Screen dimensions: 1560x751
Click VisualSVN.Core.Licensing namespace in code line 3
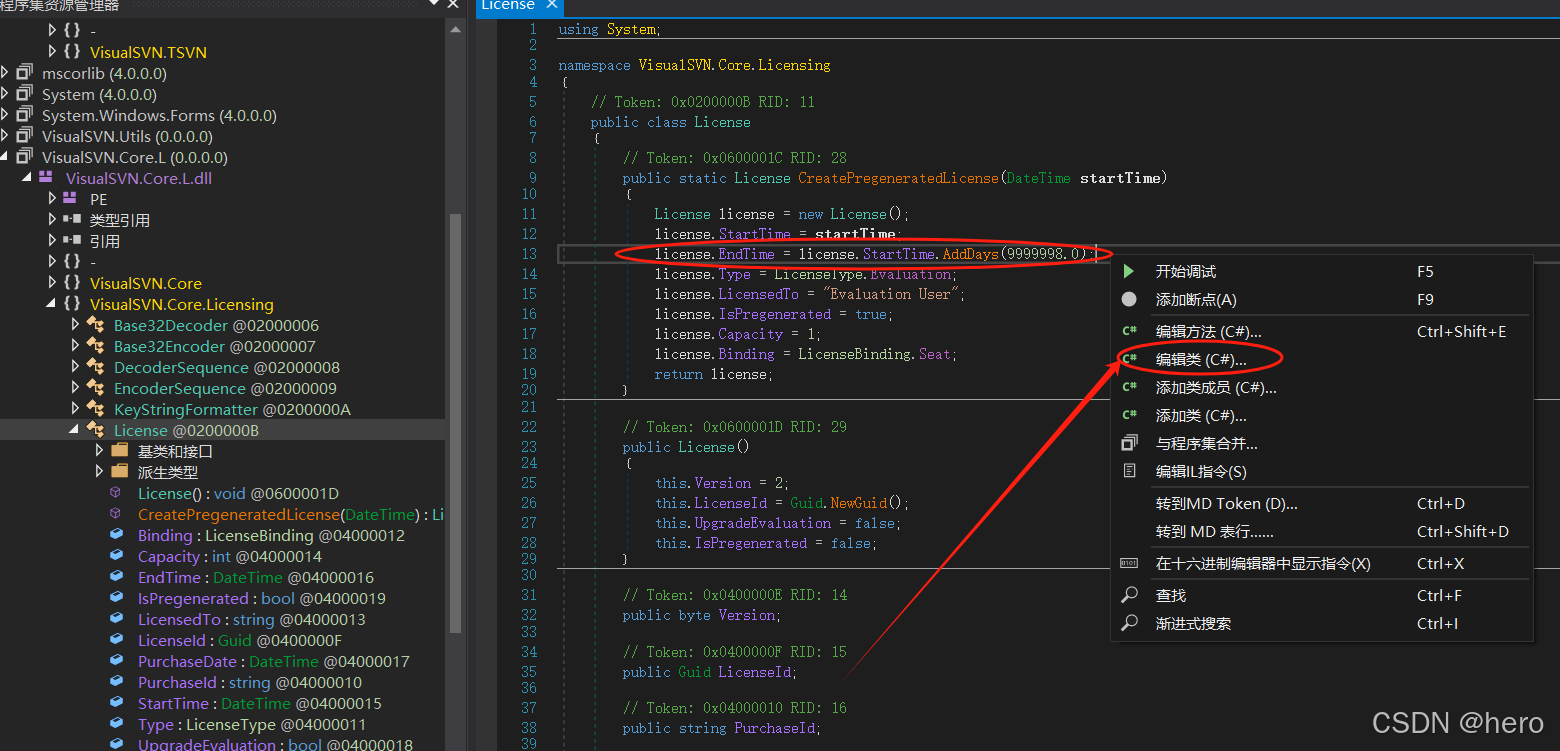click(x=734, y=65)
